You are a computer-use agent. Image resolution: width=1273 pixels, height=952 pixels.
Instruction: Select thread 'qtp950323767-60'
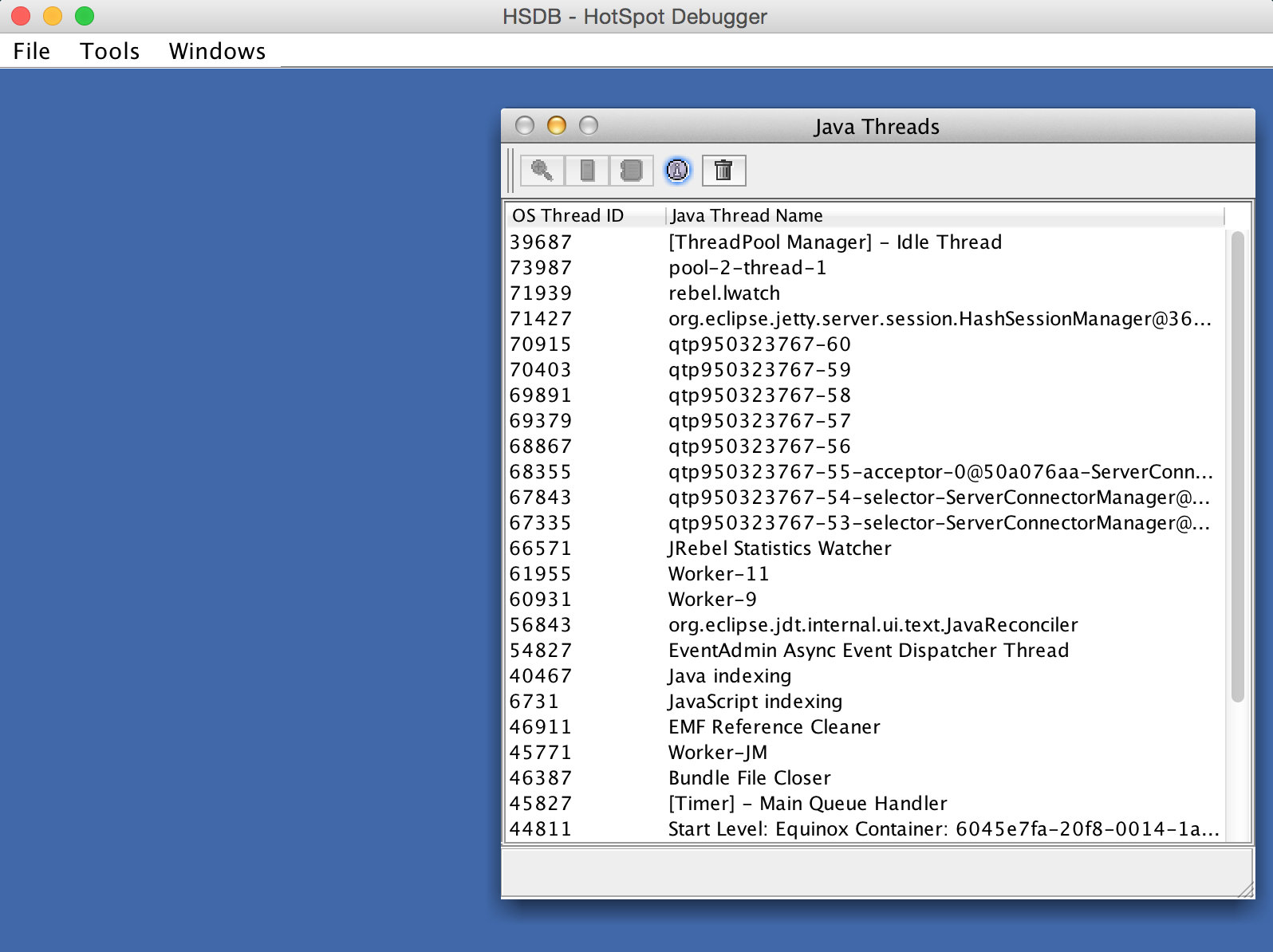(866, 344)
